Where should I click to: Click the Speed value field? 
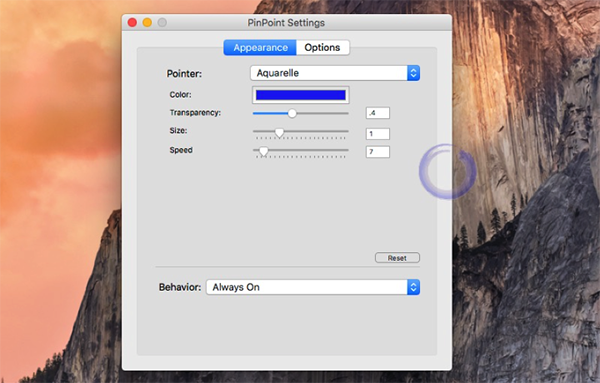[378, 152]
